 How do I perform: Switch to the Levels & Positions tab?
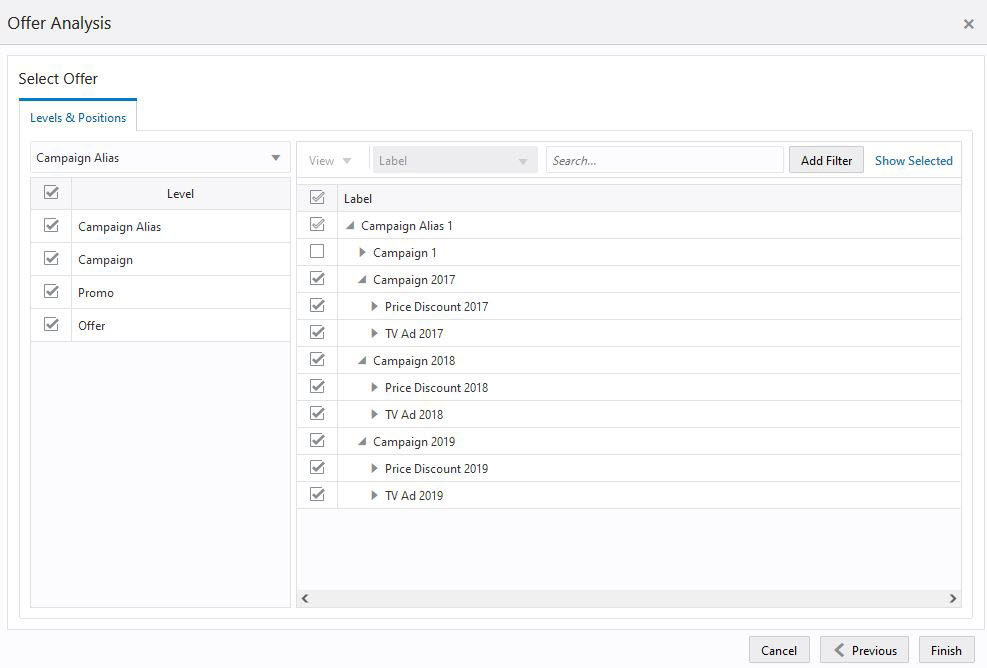pos(78,117)
